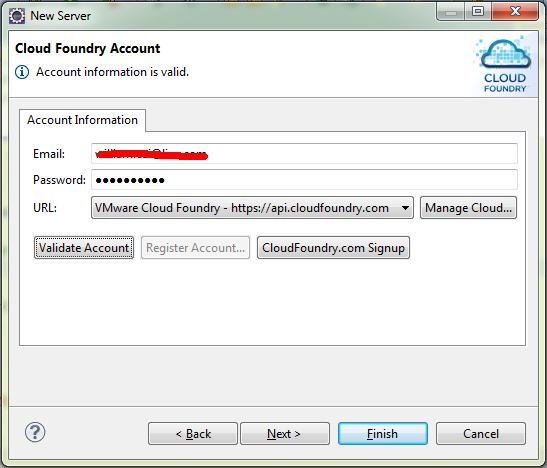Open the CloudFoundry.com Signup page

click(333, 248)
